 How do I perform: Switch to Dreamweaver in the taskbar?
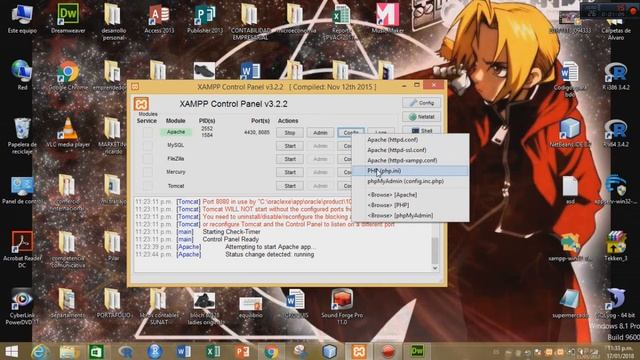(417, 351)
